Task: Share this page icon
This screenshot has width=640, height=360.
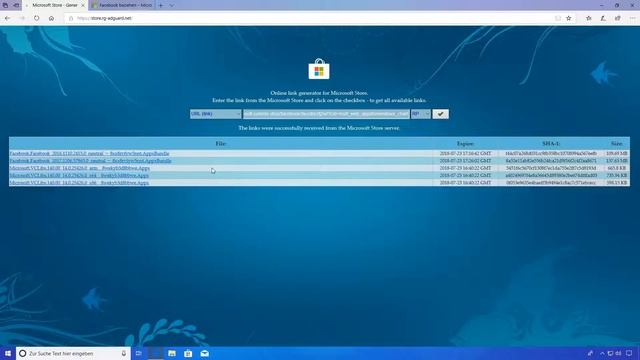Action: [618, 18]
